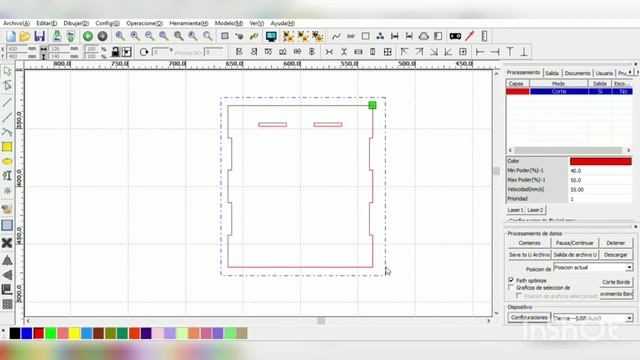
Task: Pick the blue swatch in the color palette
Action: [x=27, y=333]
